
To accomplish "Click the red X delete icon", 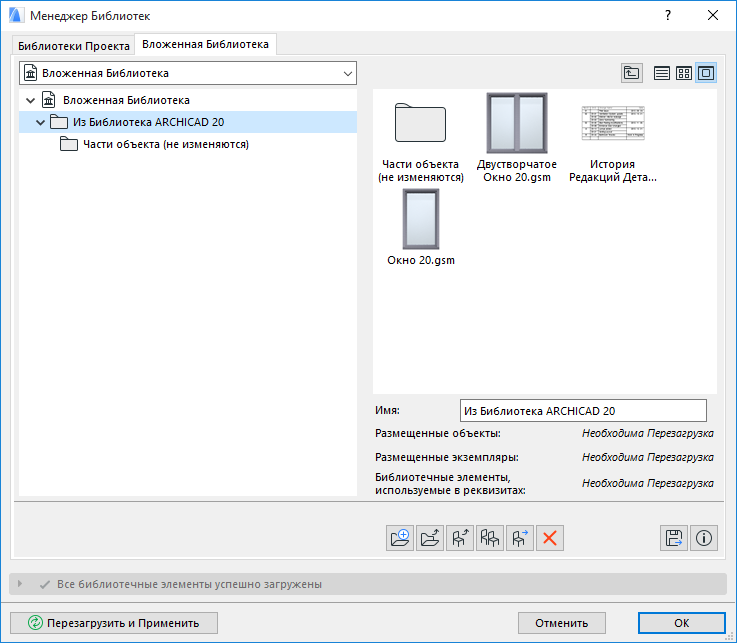I will 550,538.
